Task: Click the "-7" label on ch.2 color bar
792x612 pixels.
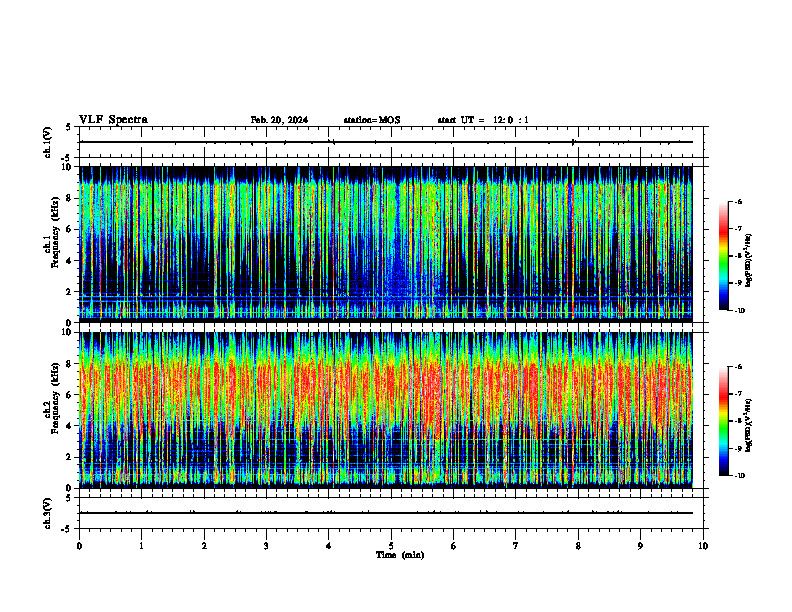Action: [x=738, y=394]
